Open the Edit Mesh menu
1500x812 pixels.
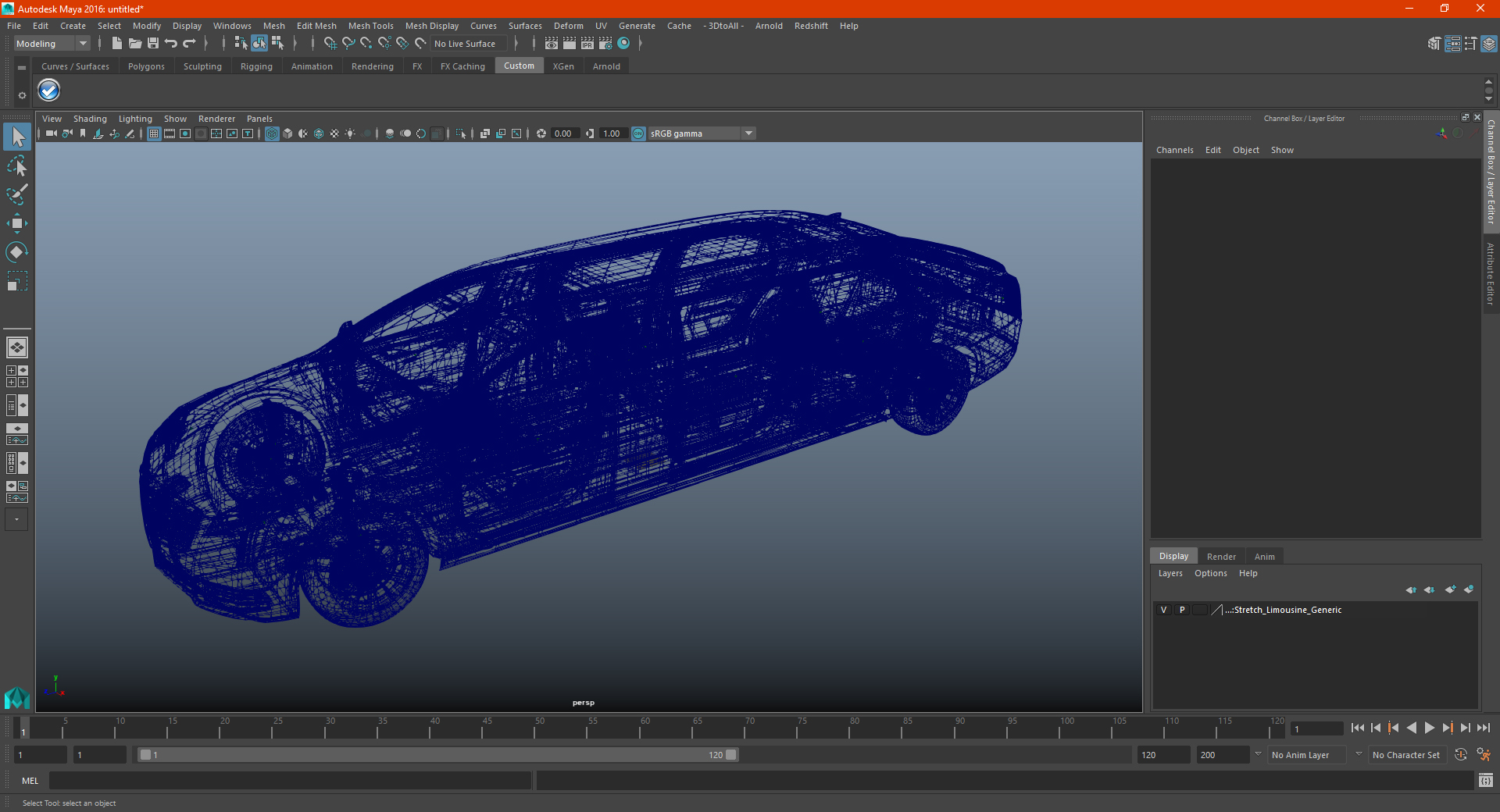316,26
